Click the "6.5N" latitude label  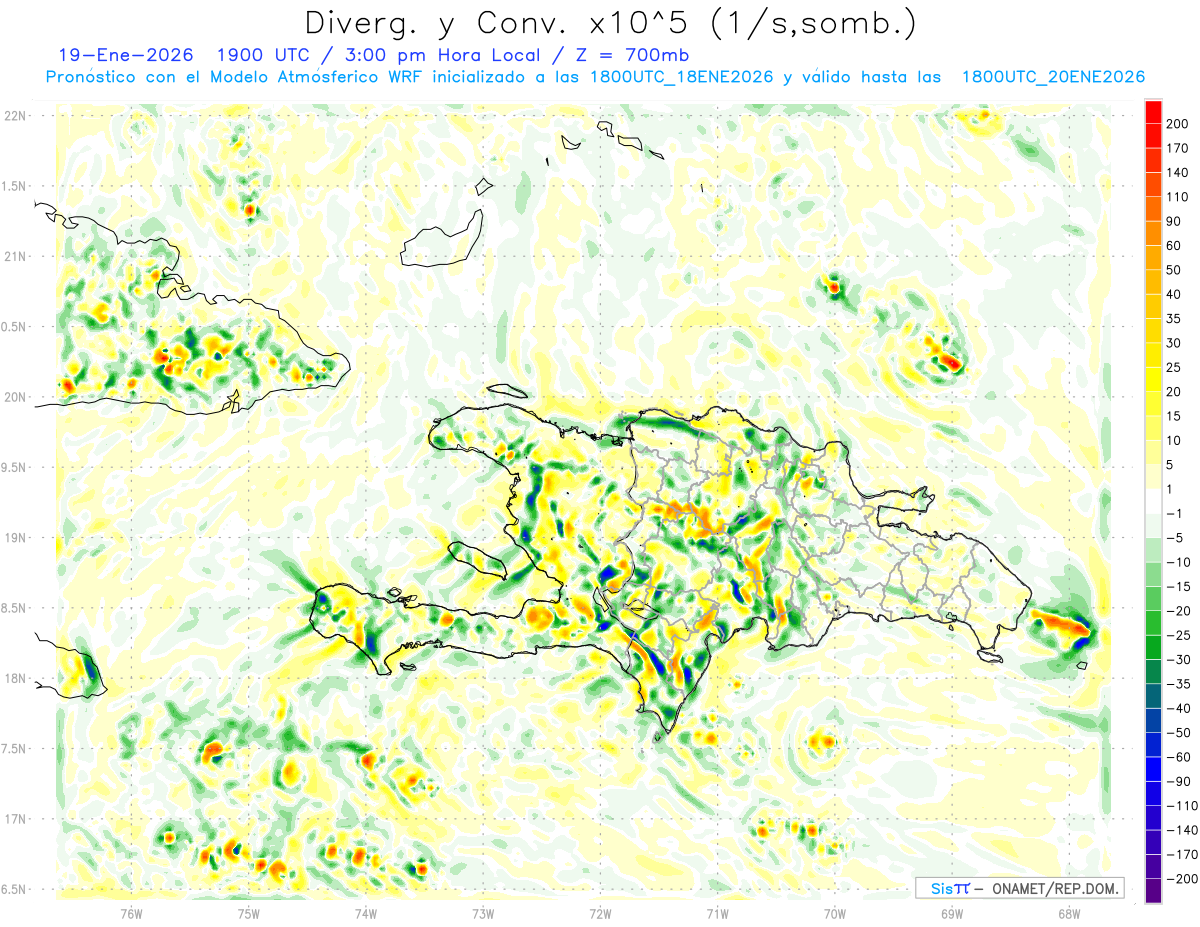coord(15,889)
